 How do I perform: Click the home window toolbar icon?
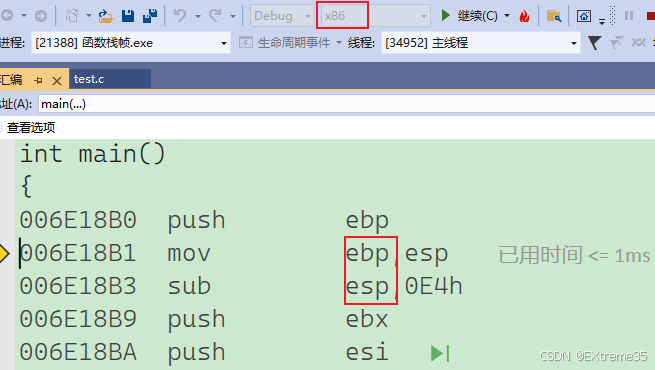584,16
